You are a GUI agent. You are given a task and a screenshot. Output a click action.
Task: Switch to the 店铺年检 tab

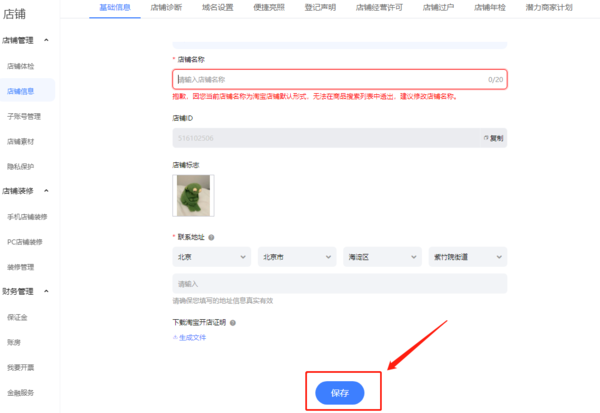(x=490, y=8)
